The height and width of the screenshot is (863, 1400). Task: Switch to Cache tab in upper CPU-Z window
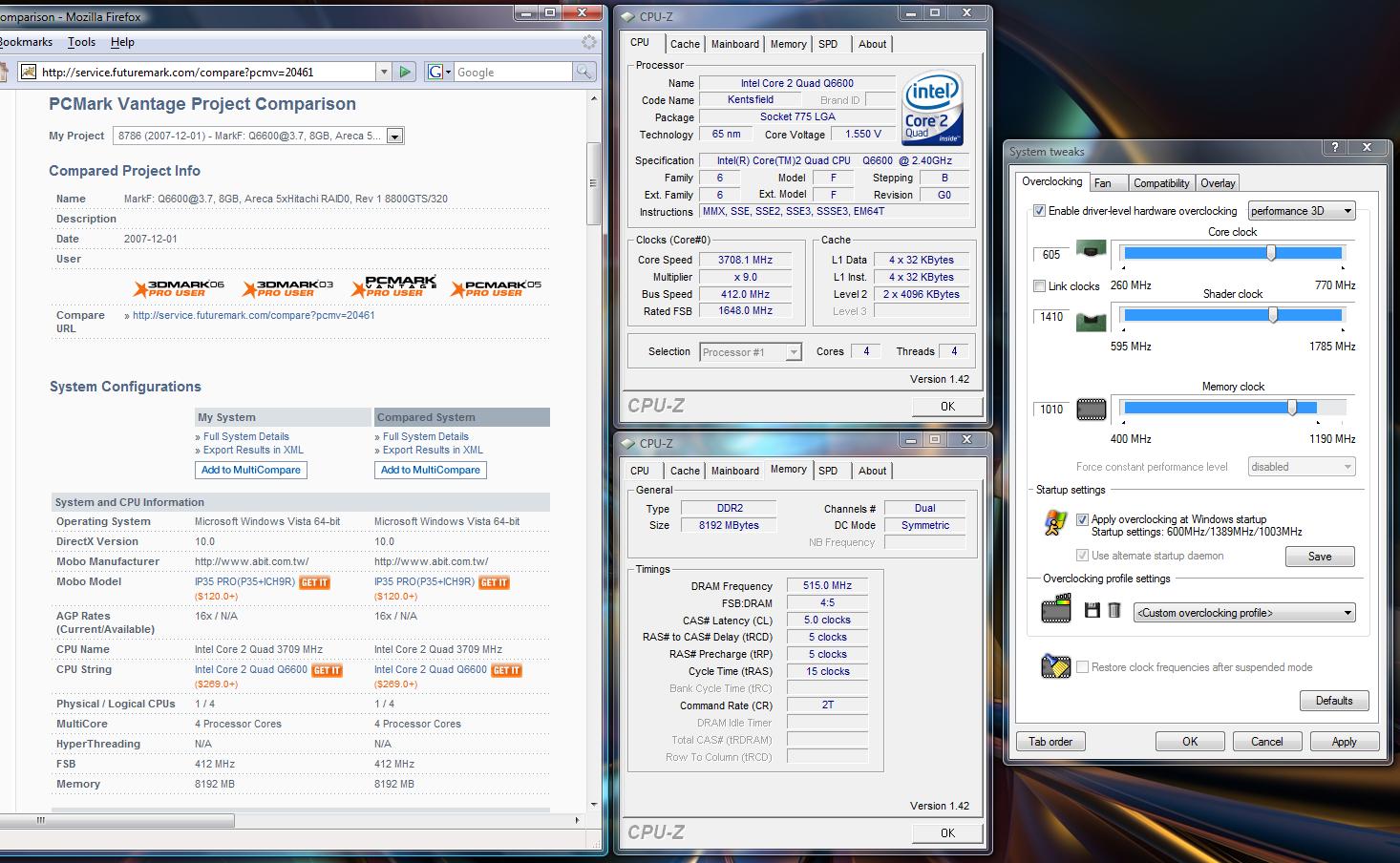click(685, 44)
